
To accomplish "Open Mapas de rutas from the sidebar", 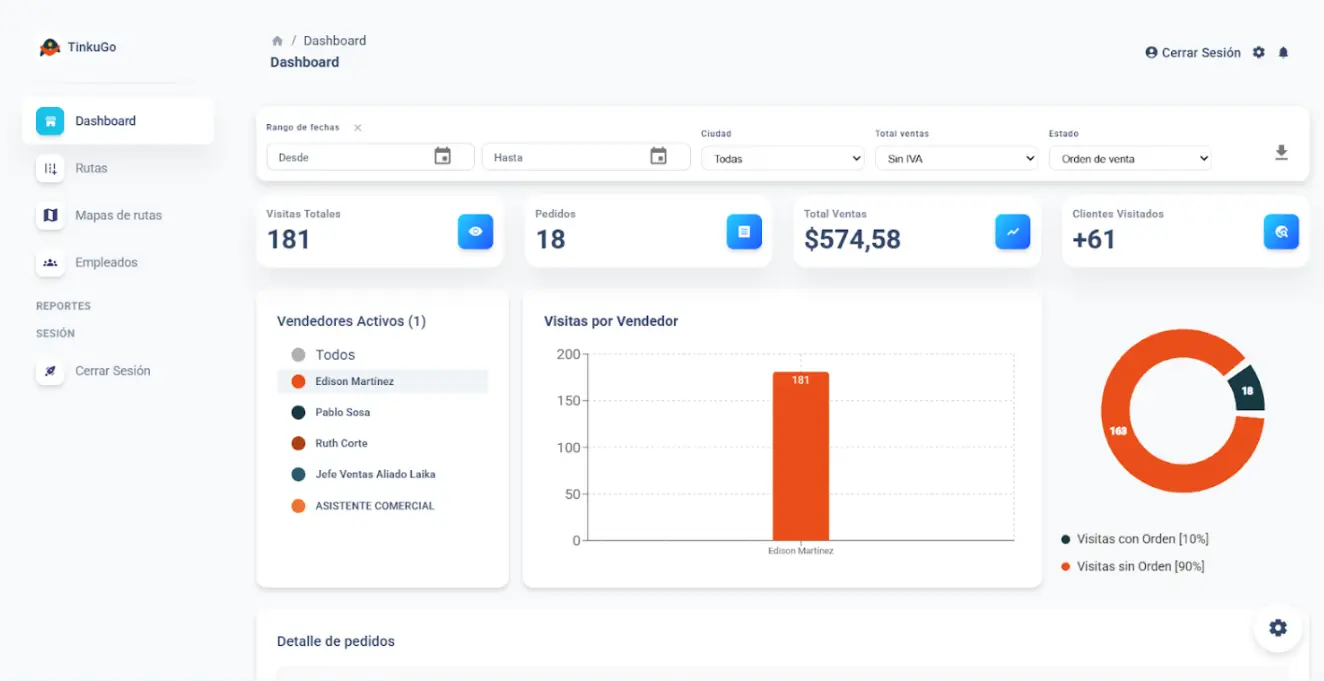I will (x=118, y=215).
